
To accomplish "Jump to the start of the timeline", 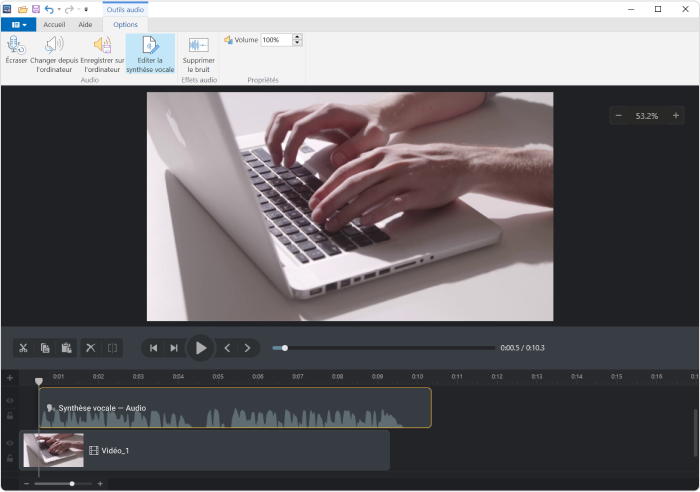I will point(153,348).
